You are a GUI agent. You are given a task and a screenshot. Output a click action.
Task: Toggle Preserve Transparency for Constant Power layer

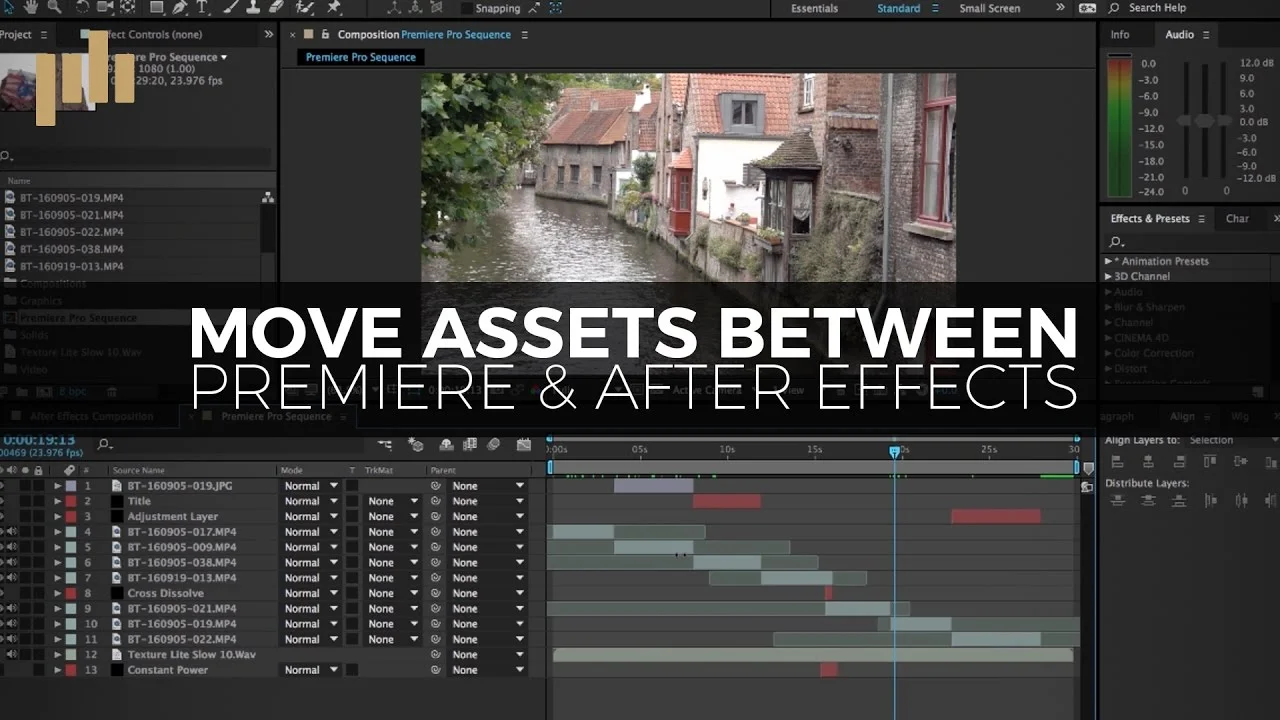point(352,670)
